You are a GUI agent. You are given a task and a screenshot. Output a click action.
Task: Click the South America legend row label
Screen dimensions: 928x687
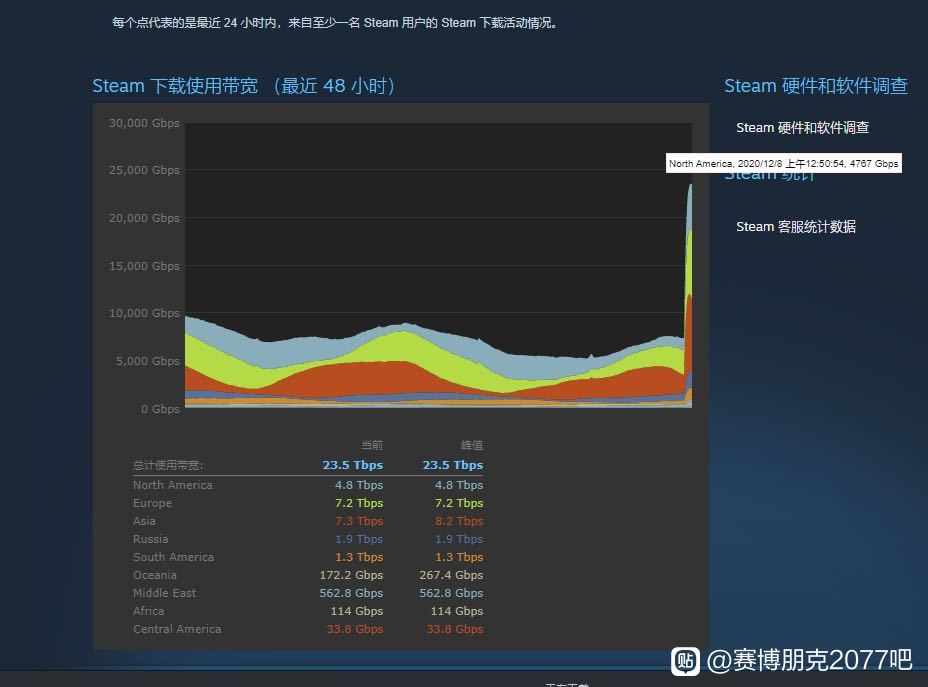coord(173,557)
